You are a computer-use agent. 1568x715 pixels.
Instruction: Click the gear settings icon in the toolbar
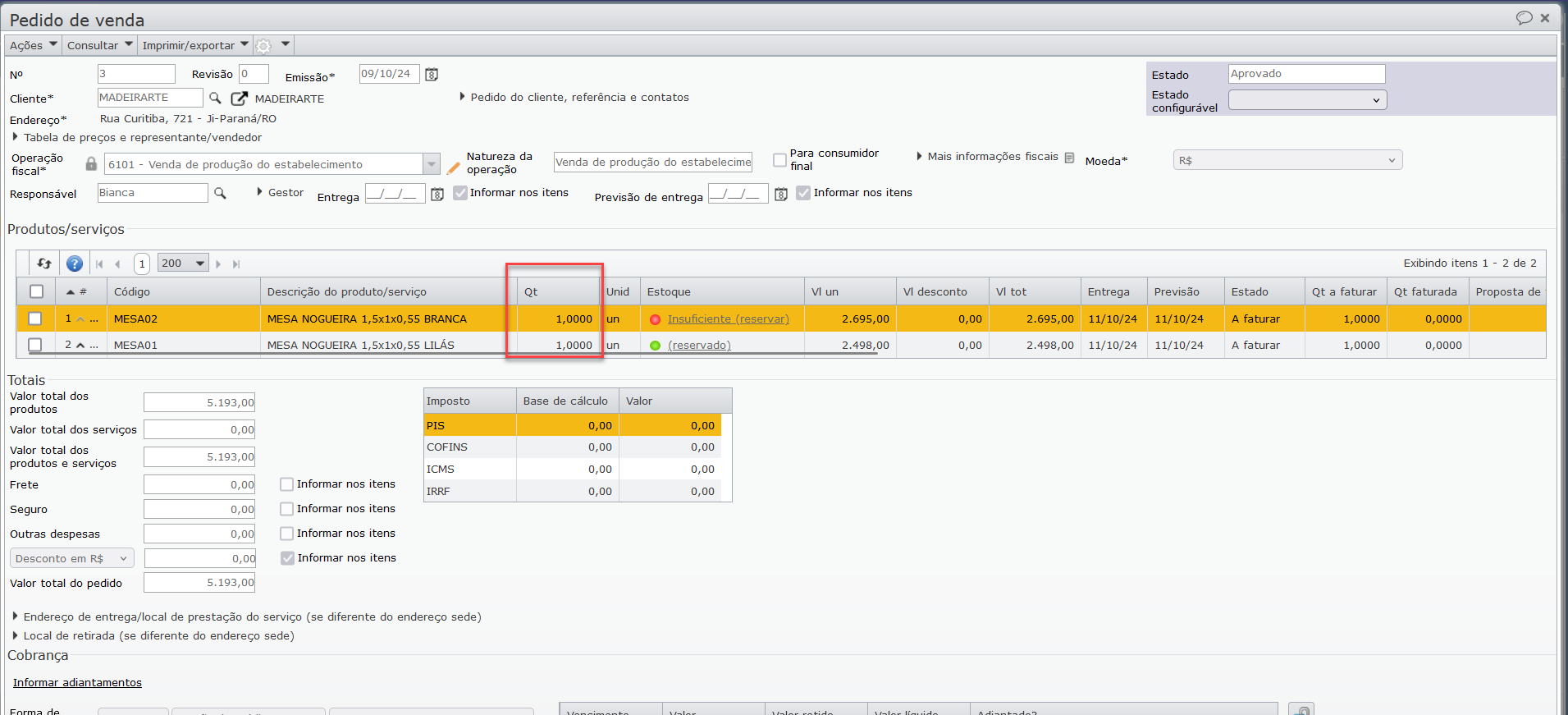tap(263, 46)
